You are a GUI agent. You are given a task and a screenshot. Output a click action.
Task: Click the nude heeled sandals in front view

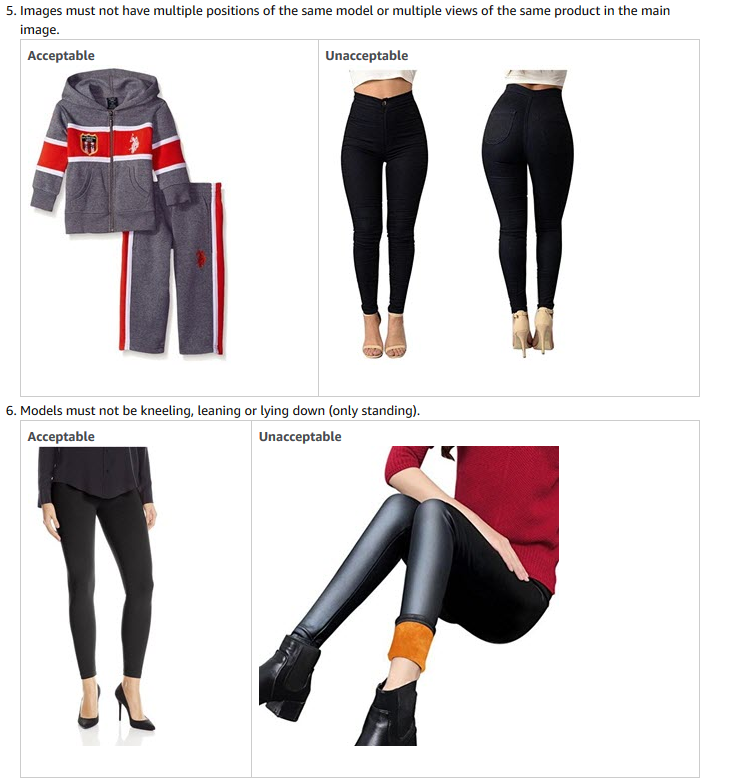point(384,335)
